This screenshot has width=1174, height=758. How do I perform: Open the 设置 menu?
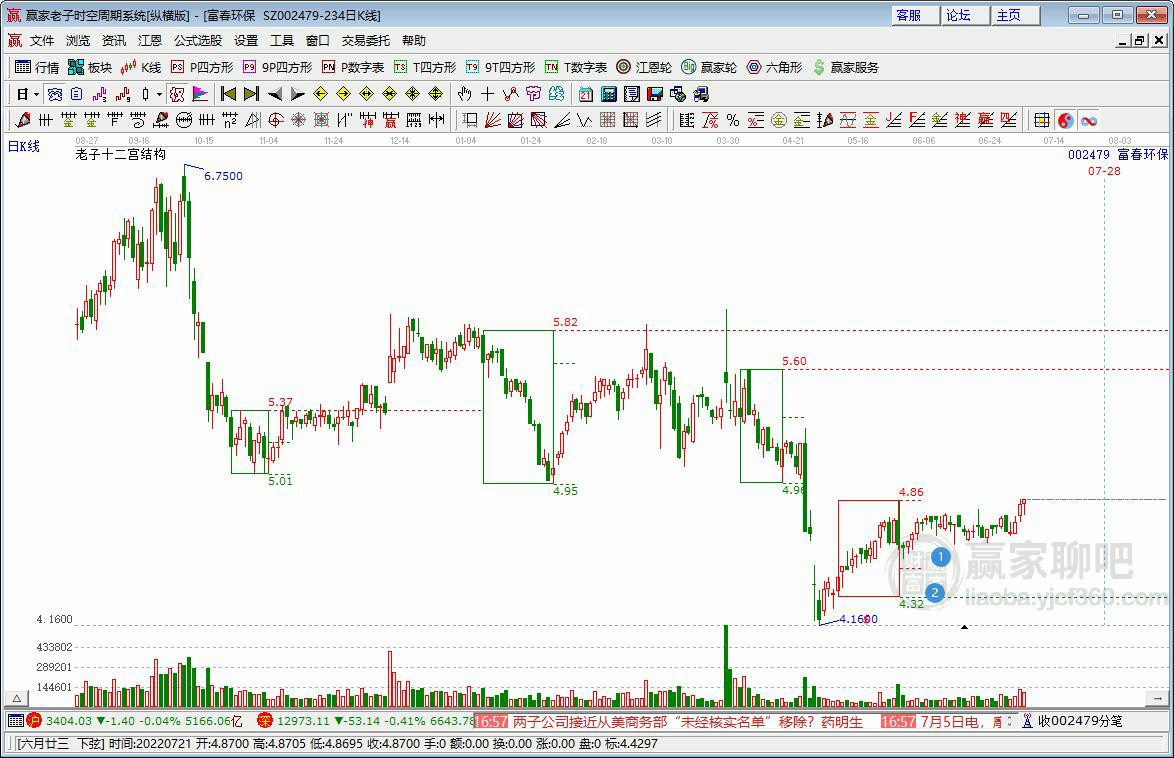pyautogui.click(x=246, y=40)
